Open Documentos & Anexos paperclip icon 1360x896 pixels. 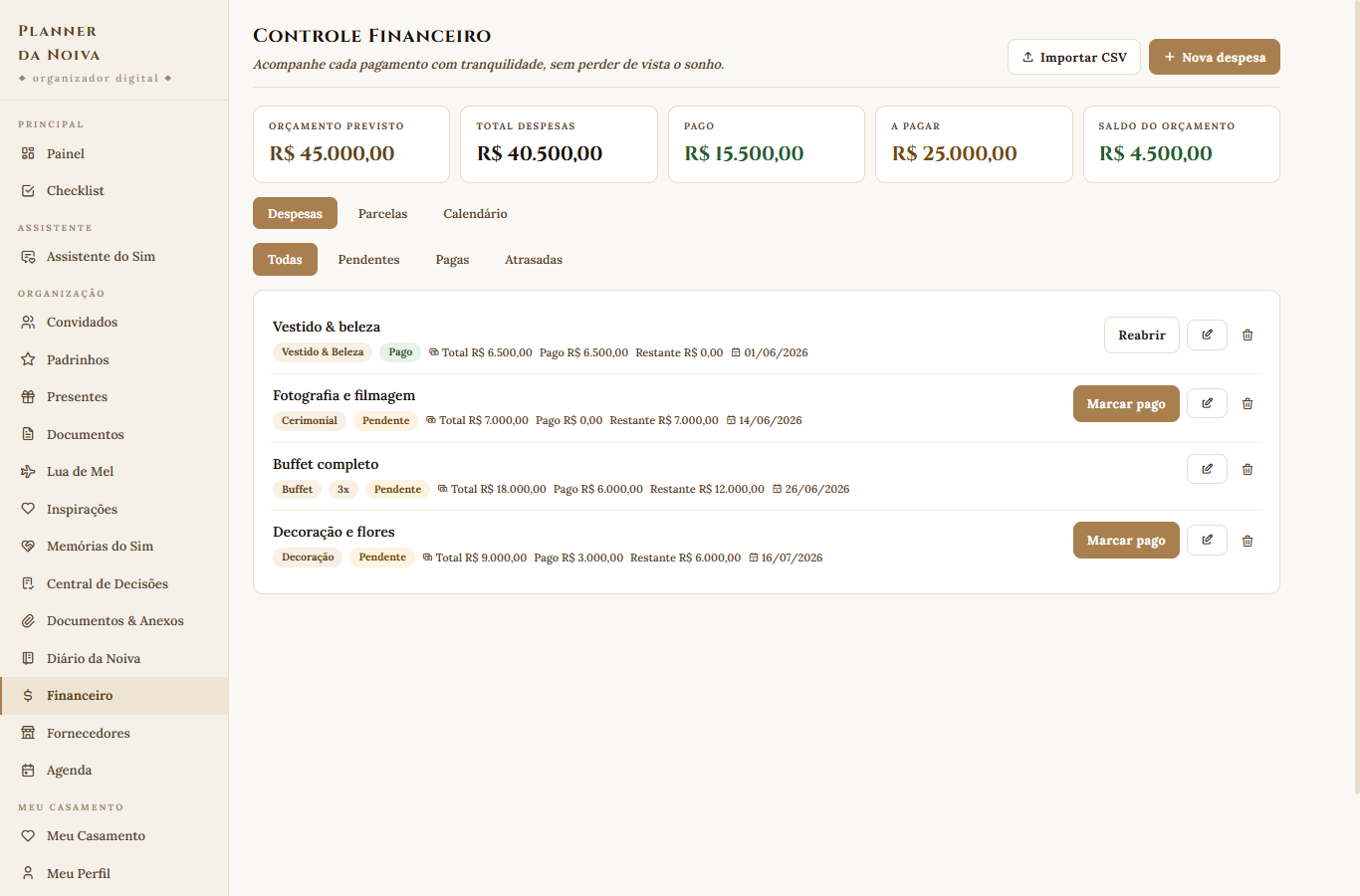[x=28, y=621]
